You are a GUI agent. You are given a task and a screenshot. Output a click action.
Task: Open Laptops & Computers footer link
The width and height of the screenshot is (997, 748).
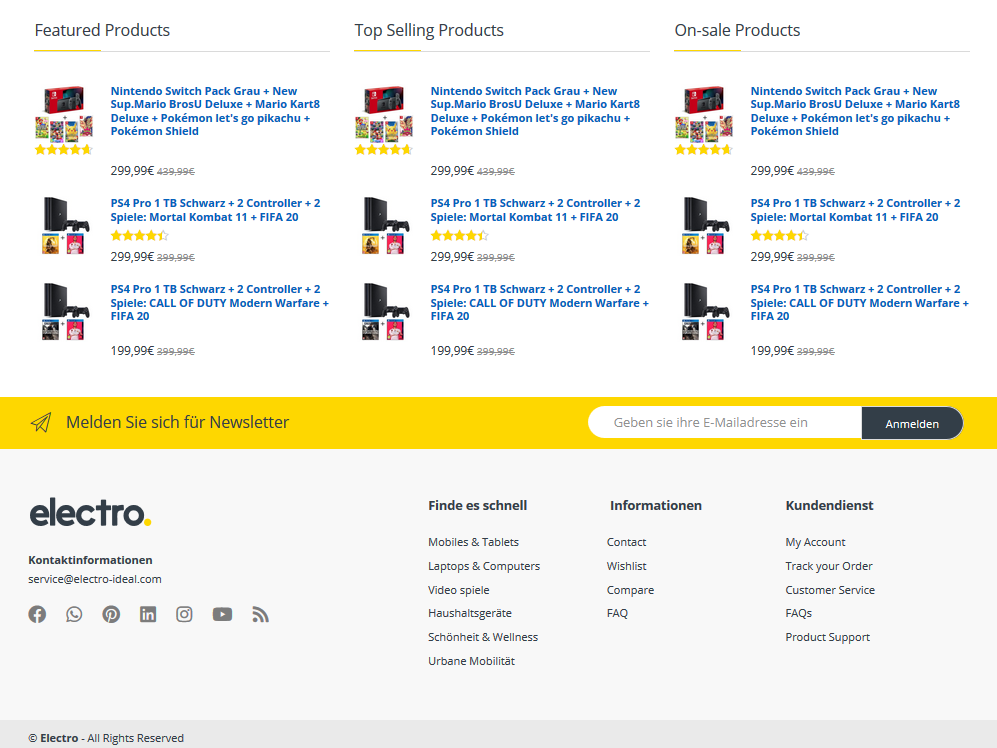point(484,566)
